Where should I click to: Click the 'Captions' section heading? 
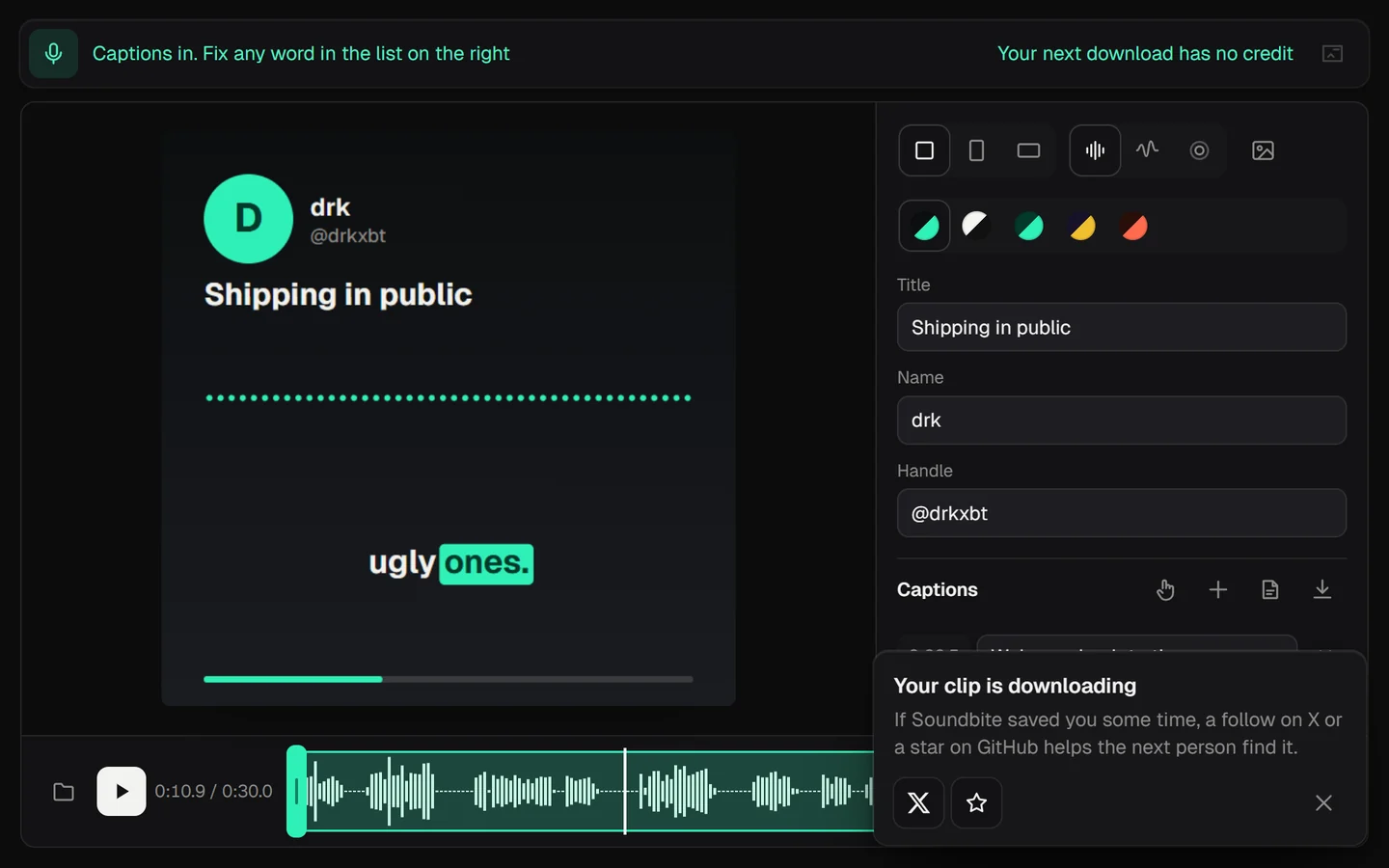(938, 589)
